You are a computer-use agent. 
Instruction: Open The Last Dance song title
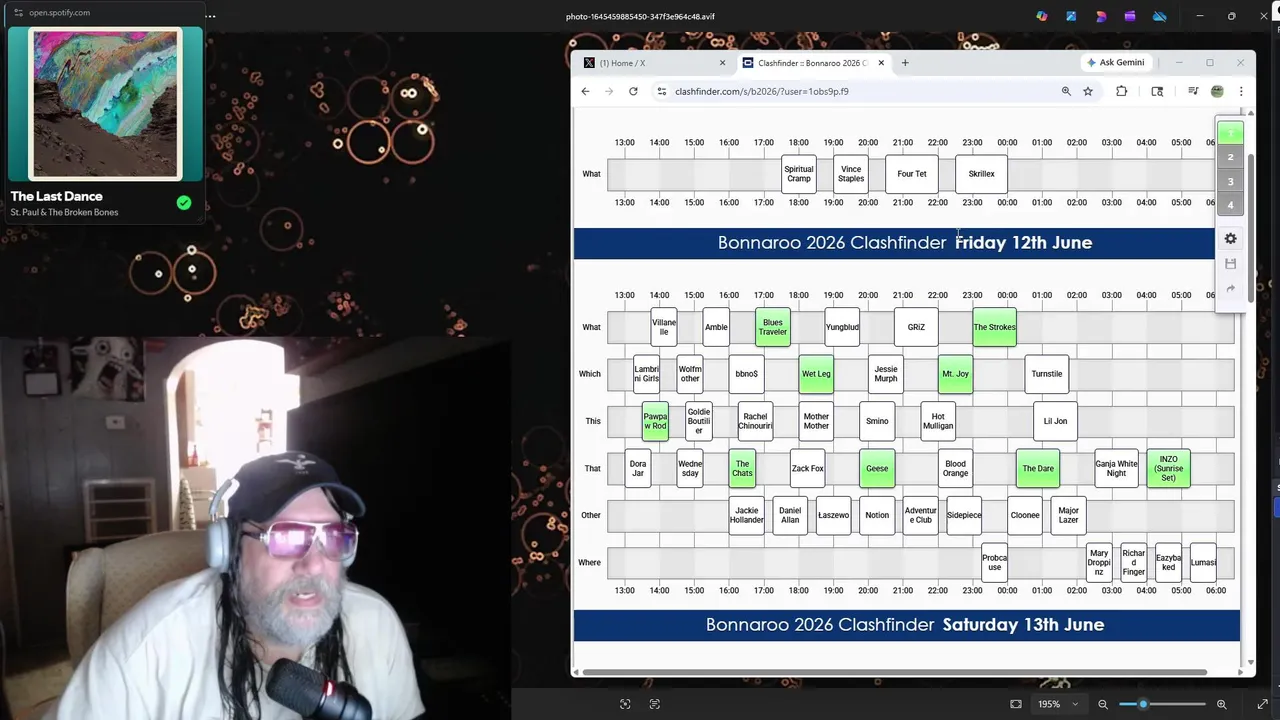(x=56, y=196)
